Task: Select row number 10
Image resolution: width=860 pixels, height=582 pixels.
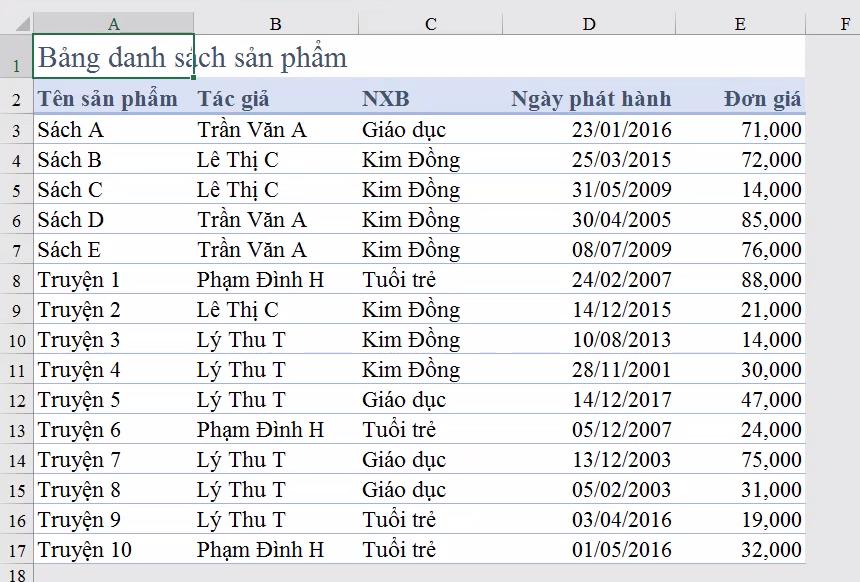Action: point(16,339)
